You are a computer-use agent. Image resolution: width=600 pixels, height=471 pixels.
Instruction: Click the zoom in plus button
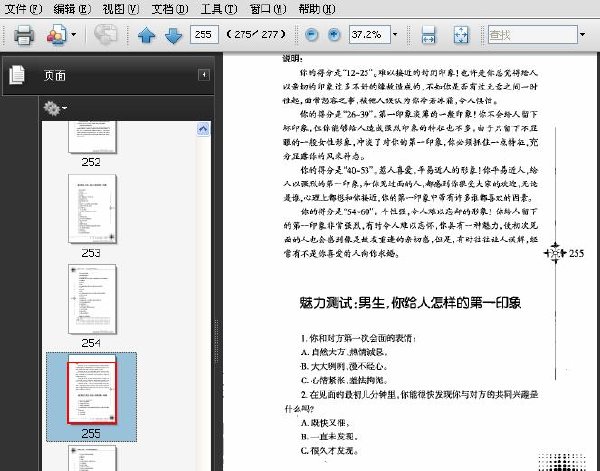click(x=334, y=35)
